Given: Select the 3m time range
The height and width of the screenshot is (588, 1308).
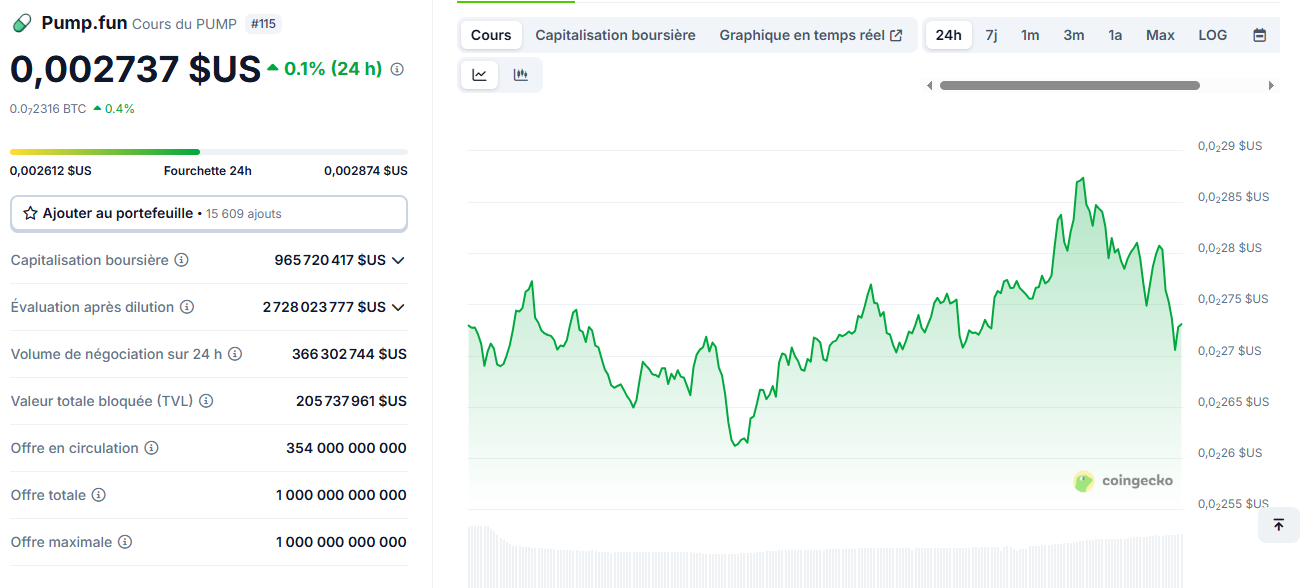Looking at the screenshot, I should [x=1074, y=35].
